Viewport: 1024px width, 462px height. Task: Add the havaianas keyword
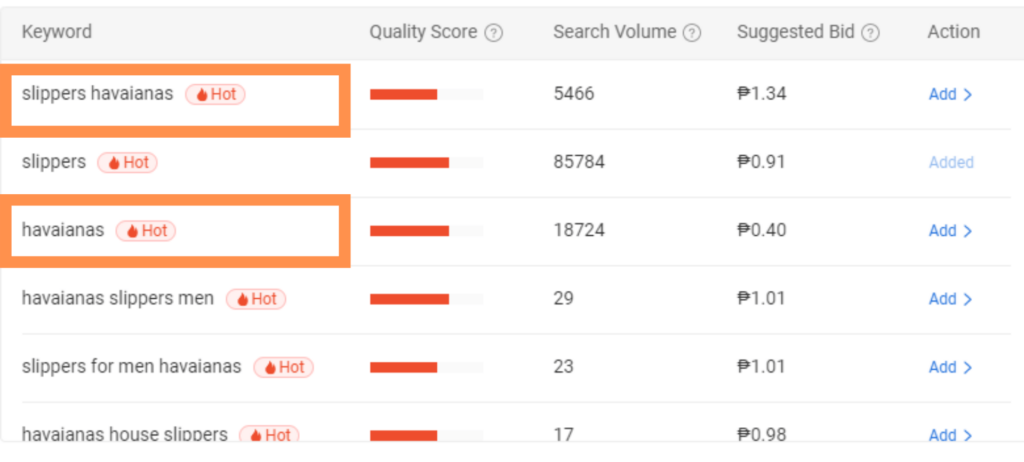click(x=950, y=231)
